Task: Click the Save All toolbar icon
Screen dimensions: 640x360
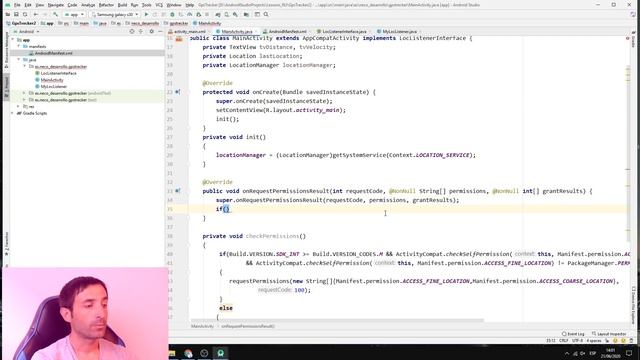Action: 16,14
